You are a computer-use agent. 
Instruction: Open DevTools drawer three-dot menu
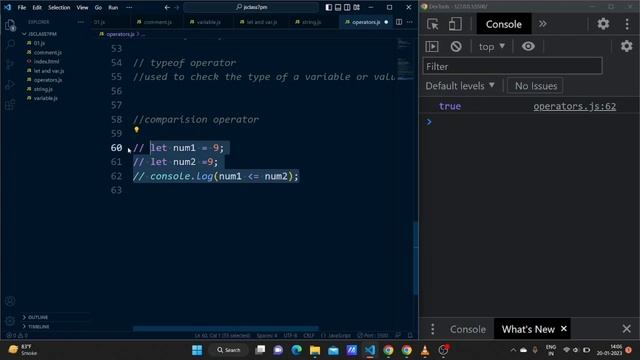(x=433, y=329)
